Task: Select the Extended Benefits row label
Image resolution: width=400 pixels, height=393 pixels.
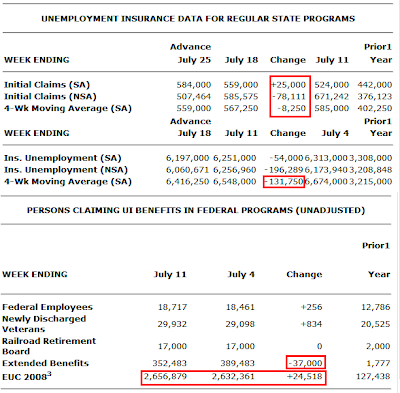Action: (45, 363)
